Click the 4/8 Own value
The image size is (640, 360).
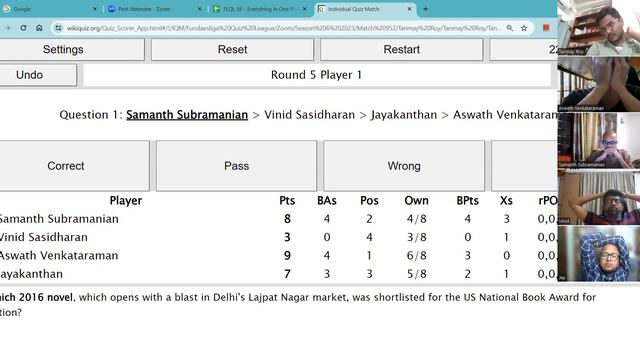(x=416, y=219)
